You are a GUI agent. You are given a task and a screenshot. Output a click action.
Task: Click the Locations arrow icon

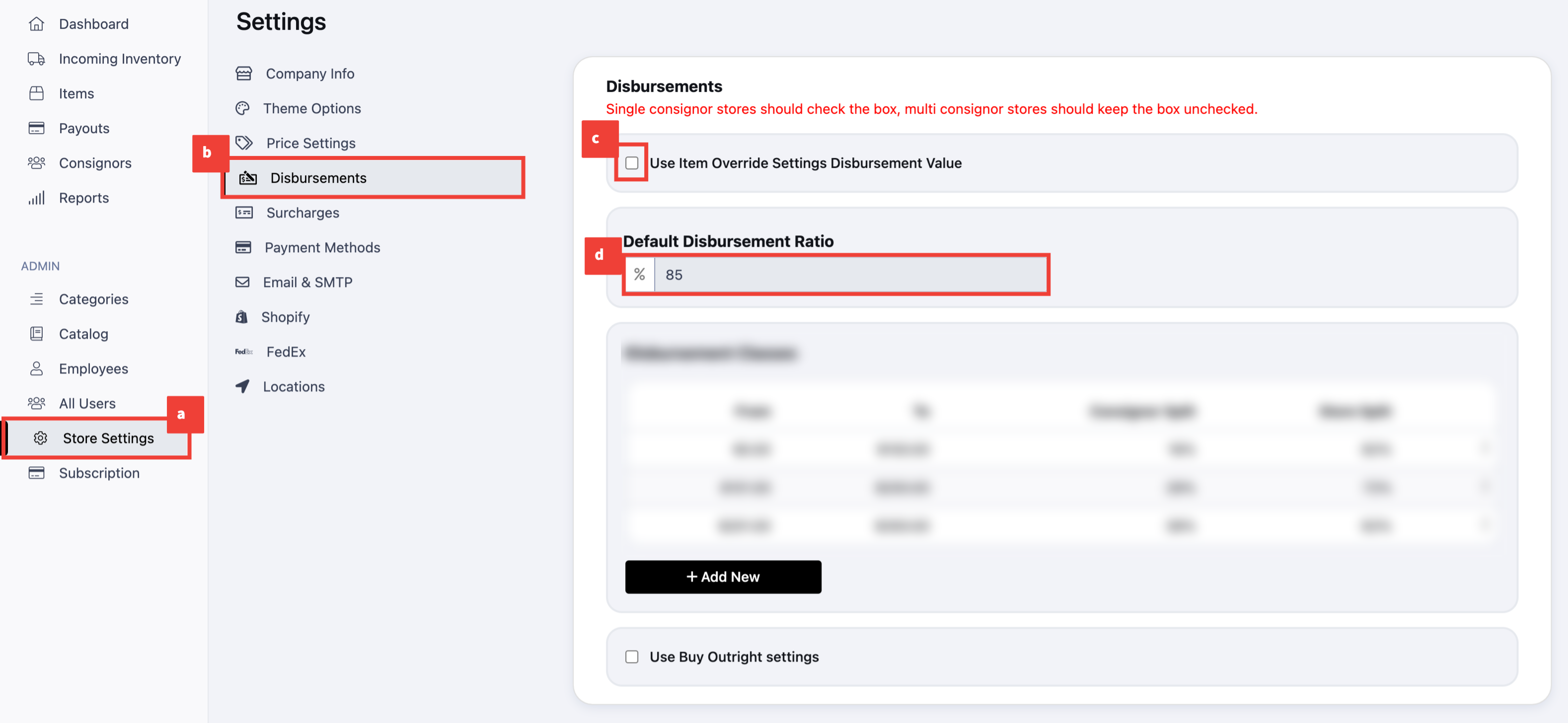[x=242, y=386]
